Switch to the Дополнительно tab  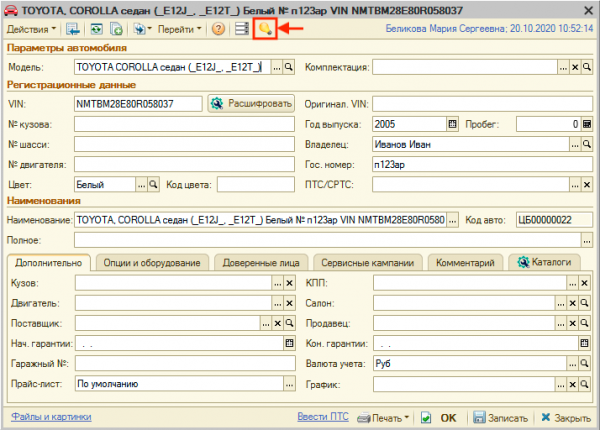(x=49, y=263)
